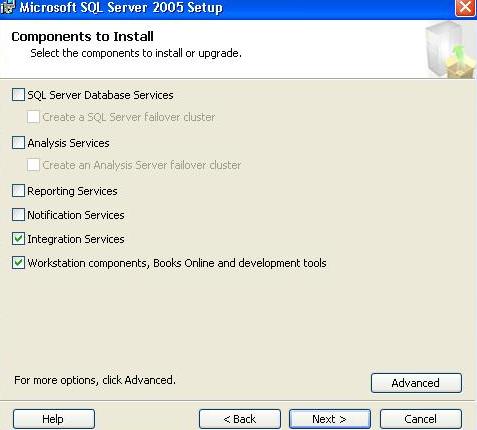477x430 pixels.
Task: Select the Notification Services checkbox
Action: pos(18,215)
